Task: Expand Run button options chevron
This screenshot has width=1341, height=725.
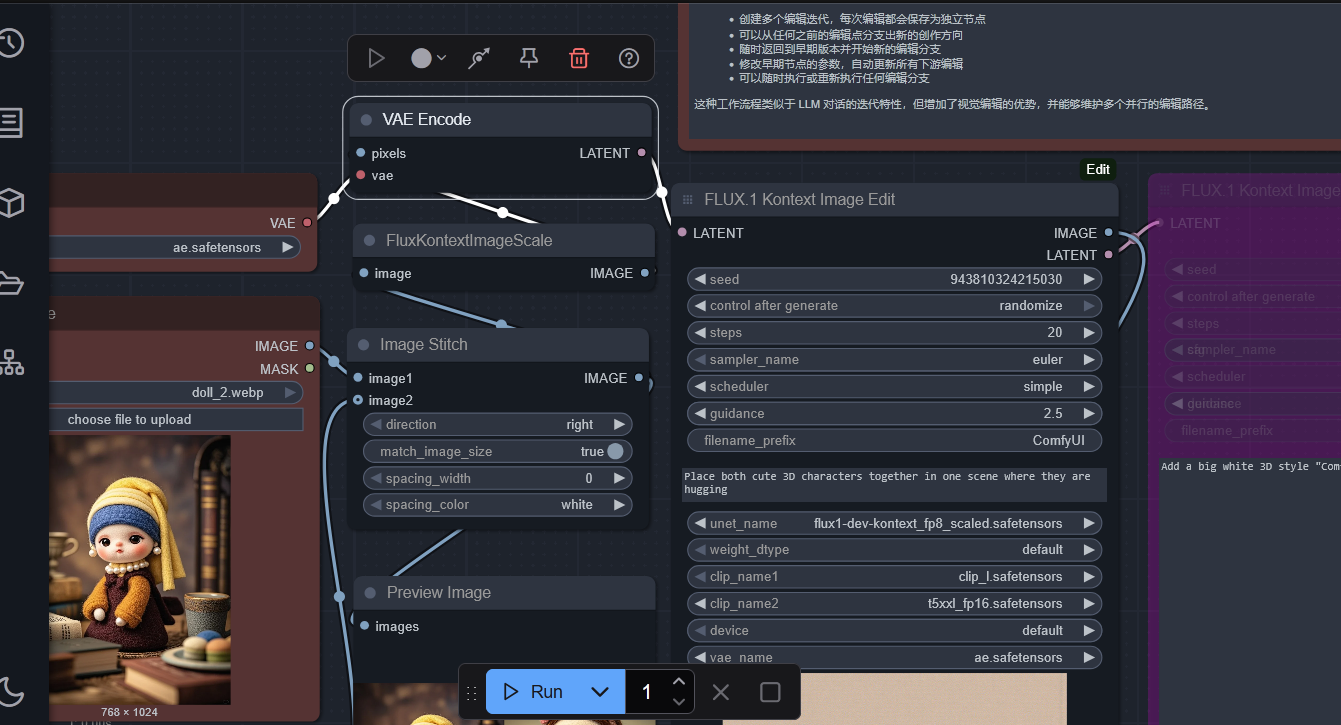Action: (x=600, y=692)
